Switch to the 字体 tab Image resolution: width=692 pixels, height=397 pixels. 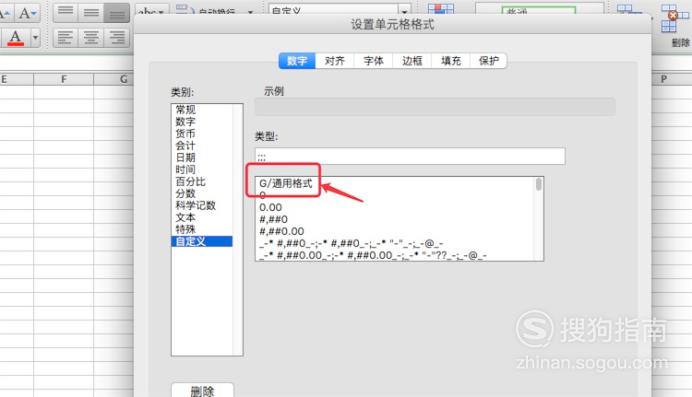373,61
